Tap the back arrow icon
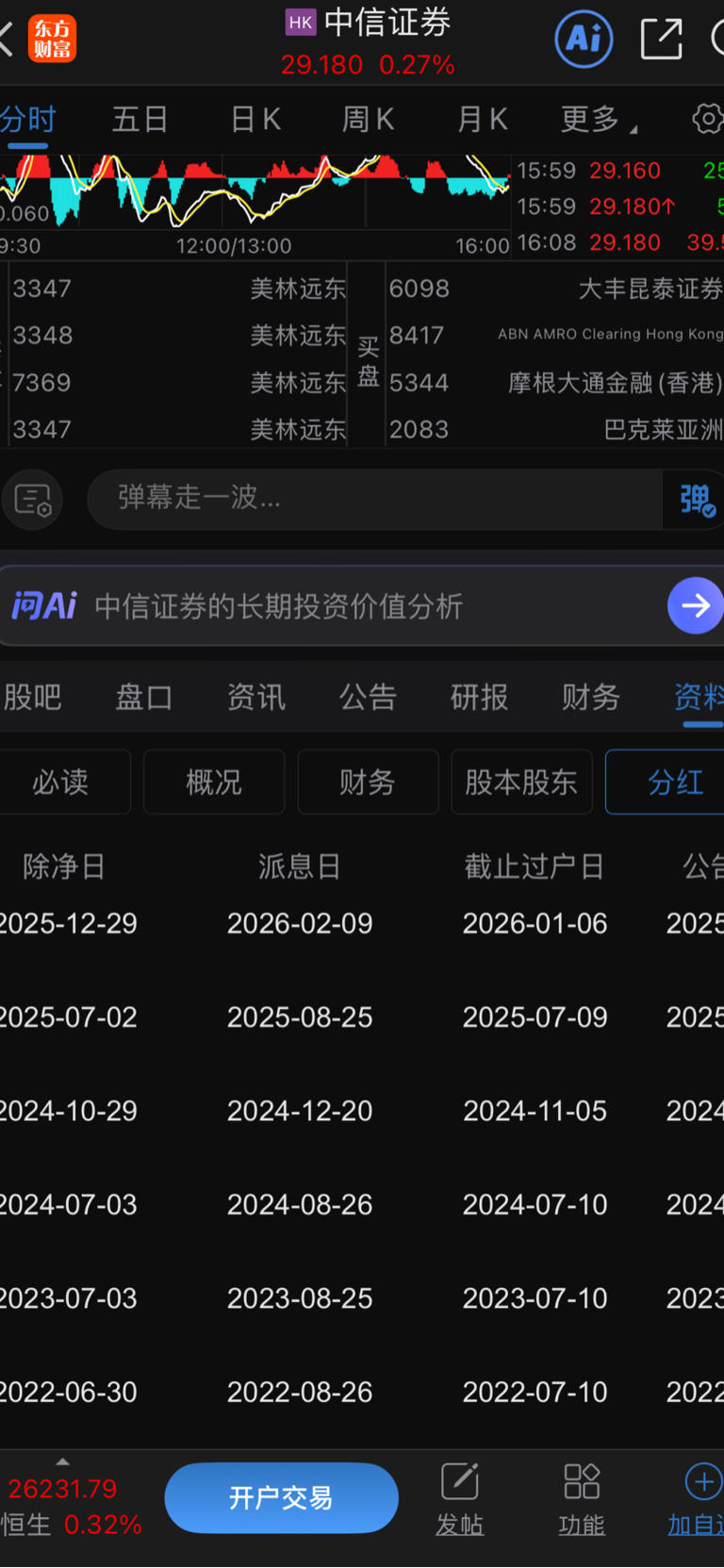The image size is (724, 1568). [6, 40]
